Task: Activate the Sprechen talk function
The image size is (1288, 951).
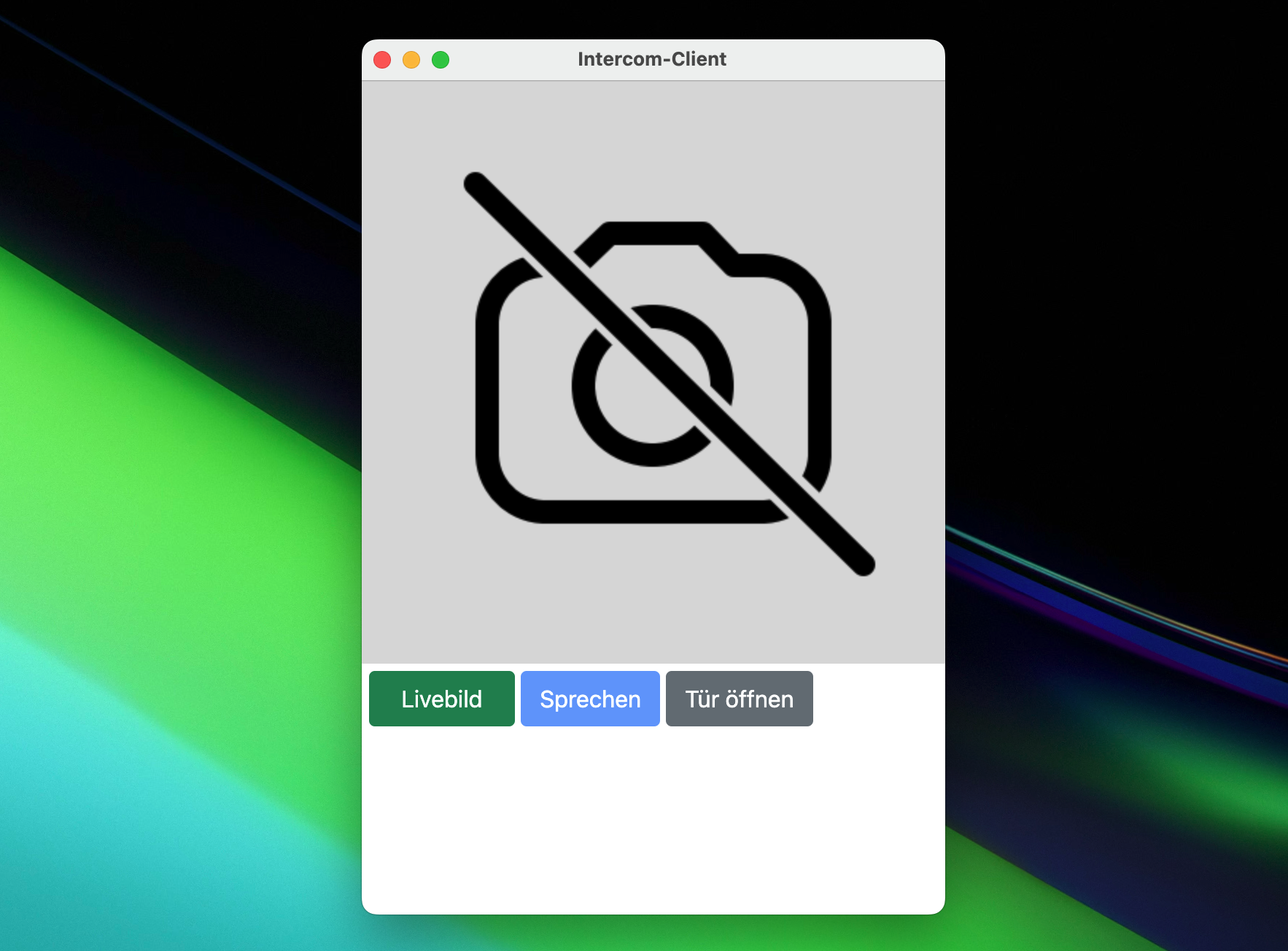Action: [589, 698]
